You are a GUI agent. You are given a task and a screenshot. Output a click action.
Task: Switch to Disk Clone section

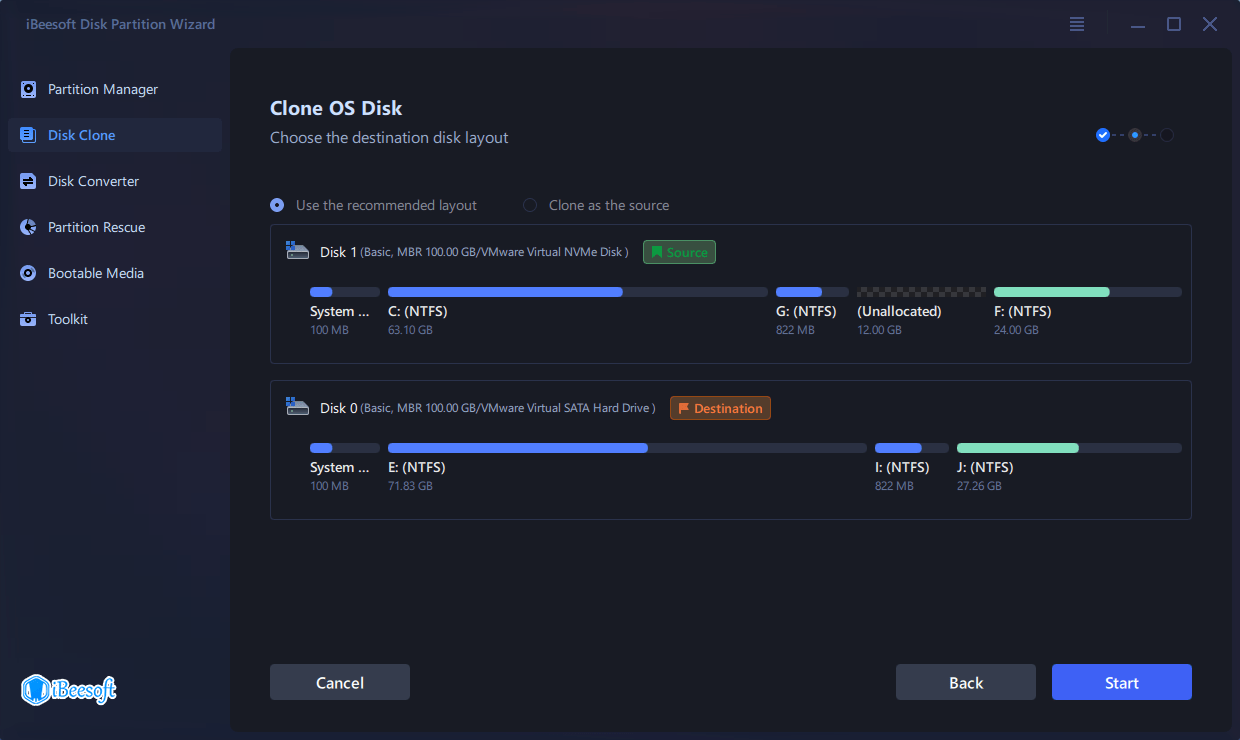(115, 135)
